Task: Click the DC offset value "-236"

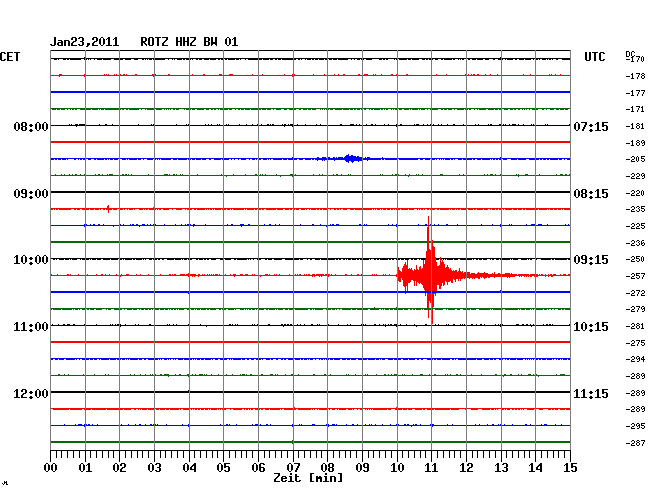Action: coord(635,243)
